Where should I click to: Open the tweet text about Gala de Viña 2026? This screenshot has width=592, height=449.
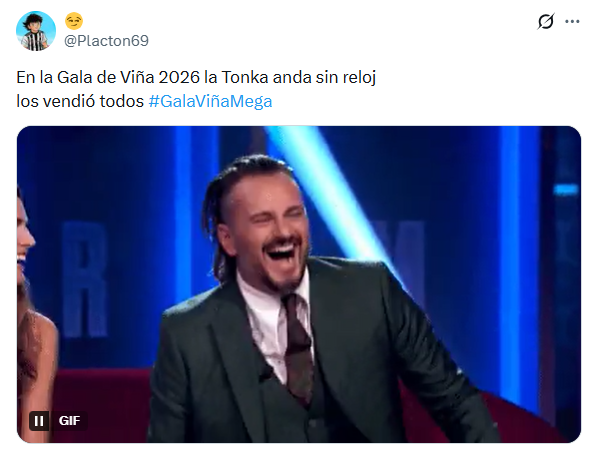pyautogui.click(x=196, y=89)
